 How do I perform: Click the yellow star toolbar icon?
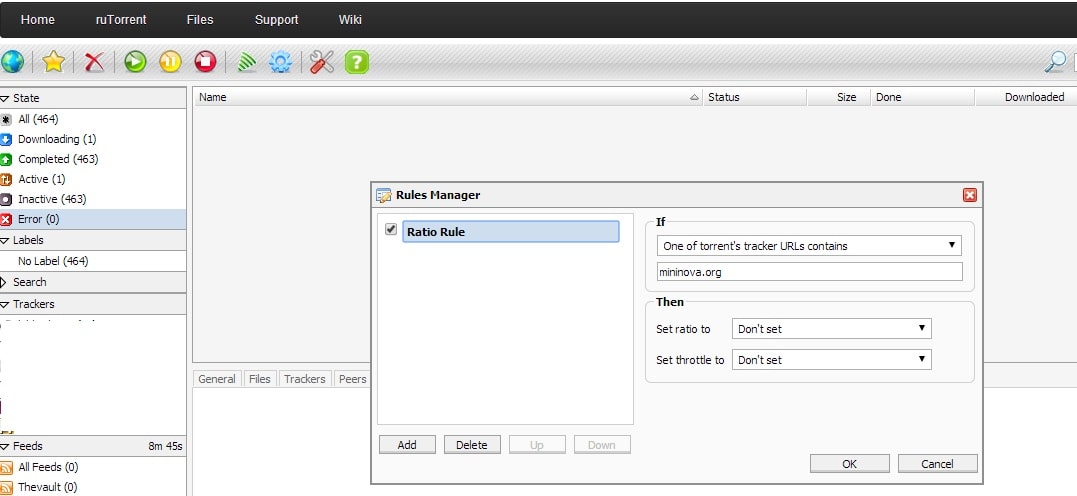point(54,62)
